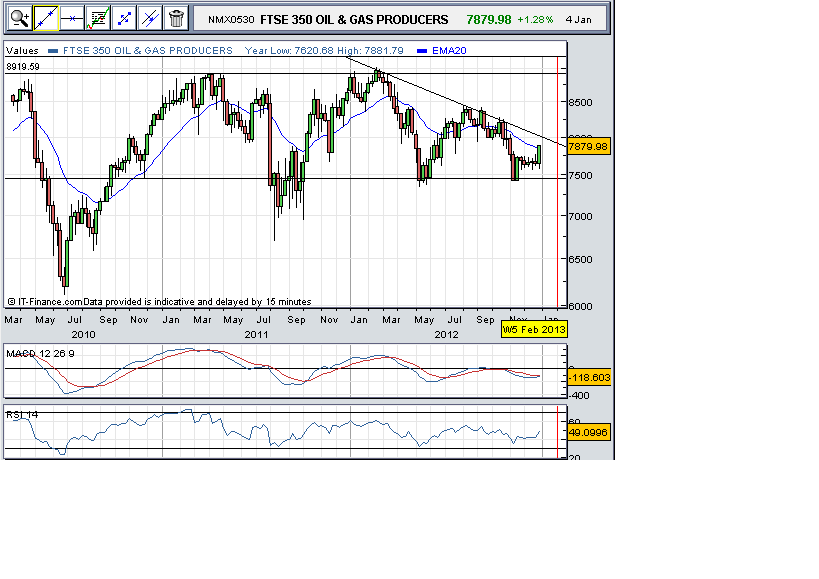Open the chart indicators button
819x579 pixels.
click(x=98, y=17)
